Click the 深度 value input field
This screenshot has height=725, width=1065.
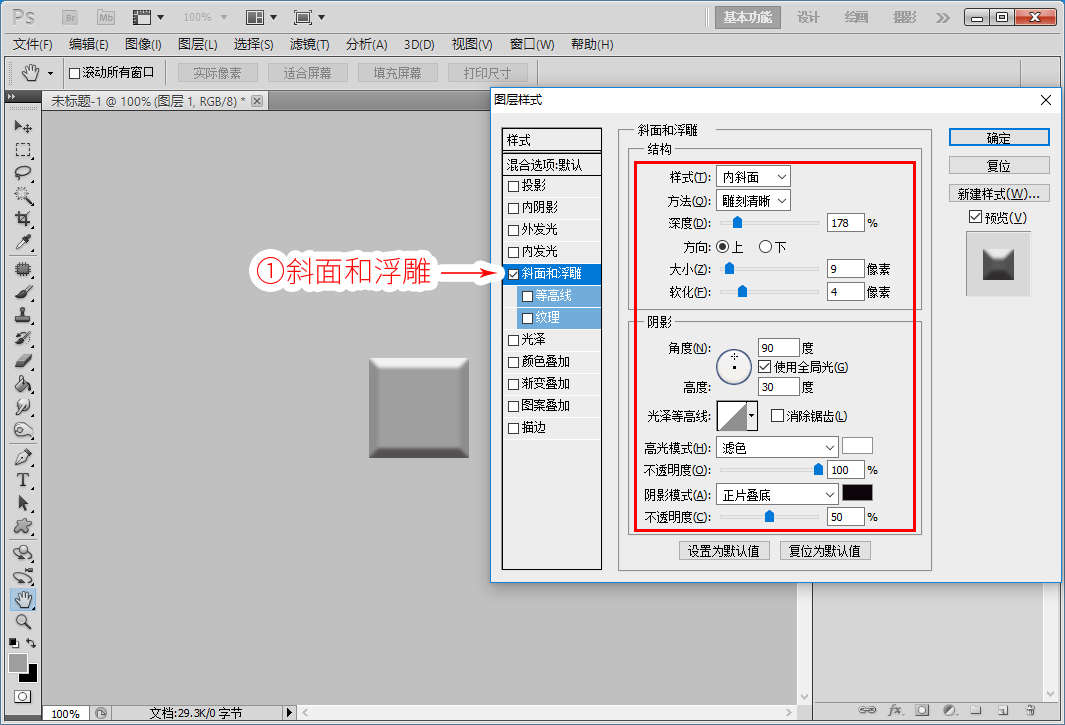tap(845, 223)
